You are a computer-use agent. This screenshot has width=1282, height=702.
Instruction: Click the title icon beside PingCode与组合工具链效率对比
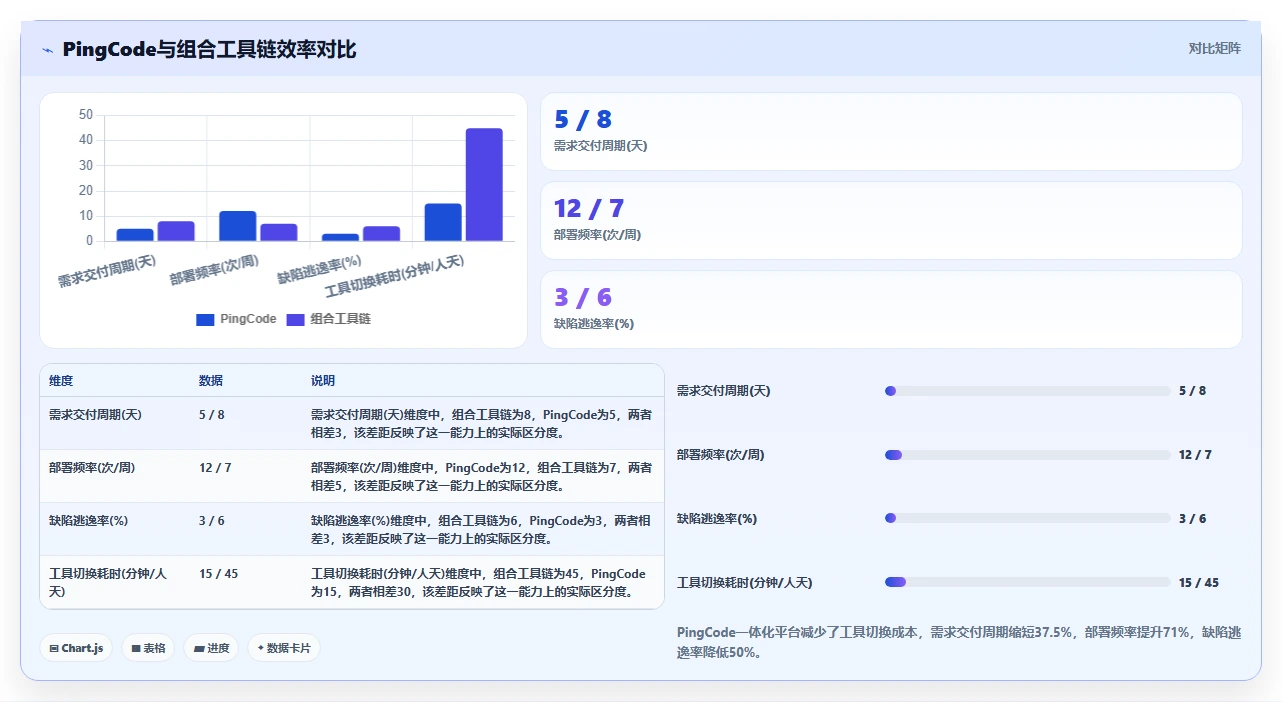pos(48,50)
